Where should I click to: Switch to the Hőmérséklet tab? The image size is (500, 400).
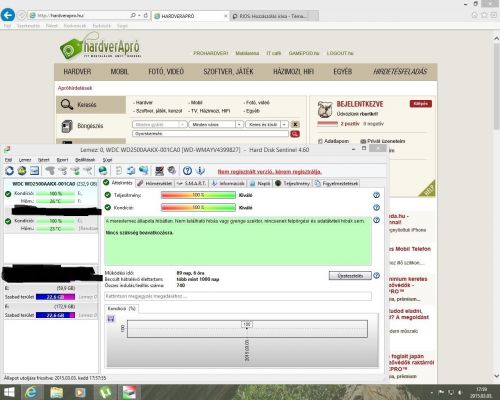pos(155,183)
